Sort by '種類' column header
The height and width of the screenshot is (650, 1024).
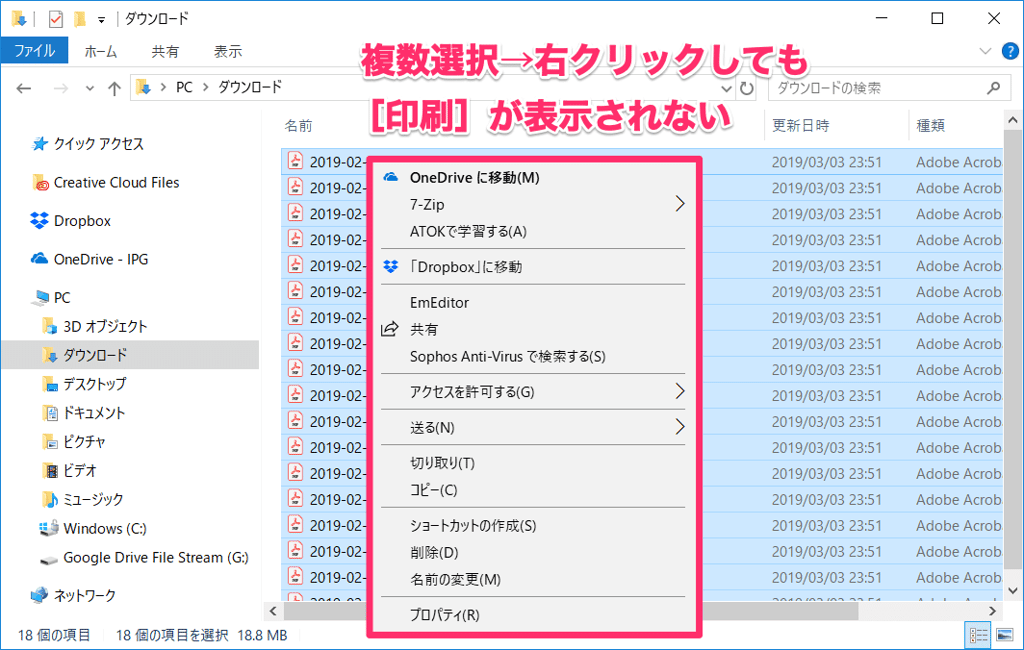930,125
